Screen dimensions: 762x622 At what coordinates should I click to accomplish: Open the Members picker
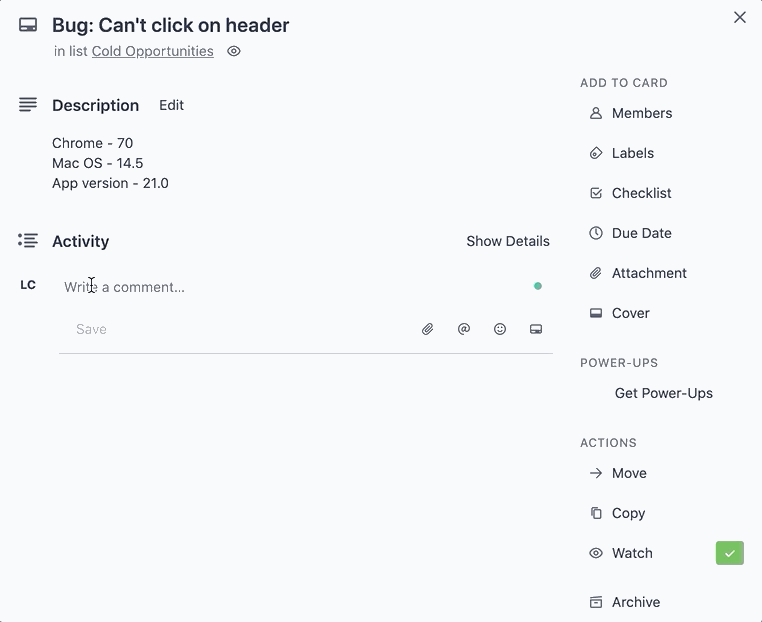point(641,113)
